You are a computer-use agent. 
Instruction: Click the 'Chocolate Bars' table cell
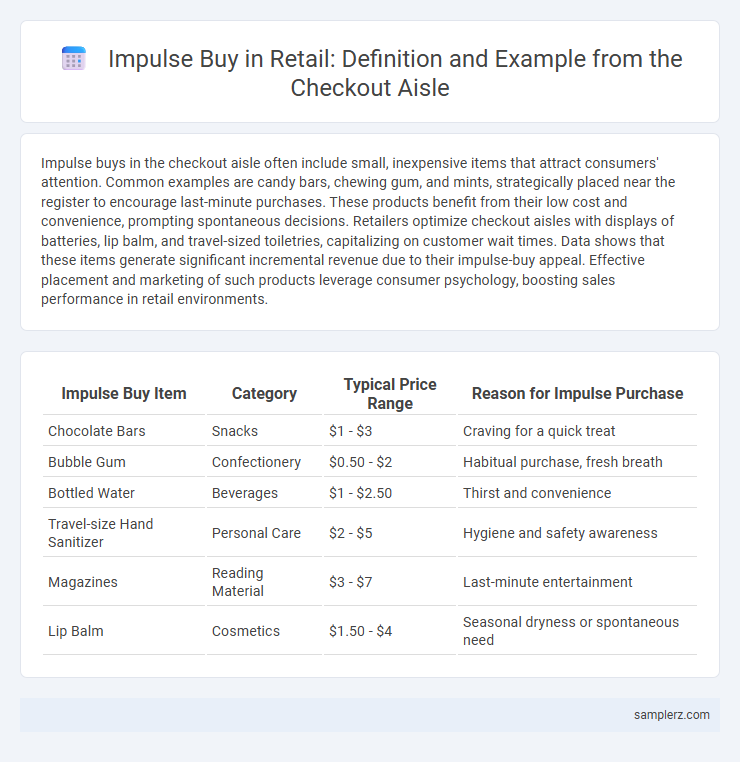[x=124, y=431]
